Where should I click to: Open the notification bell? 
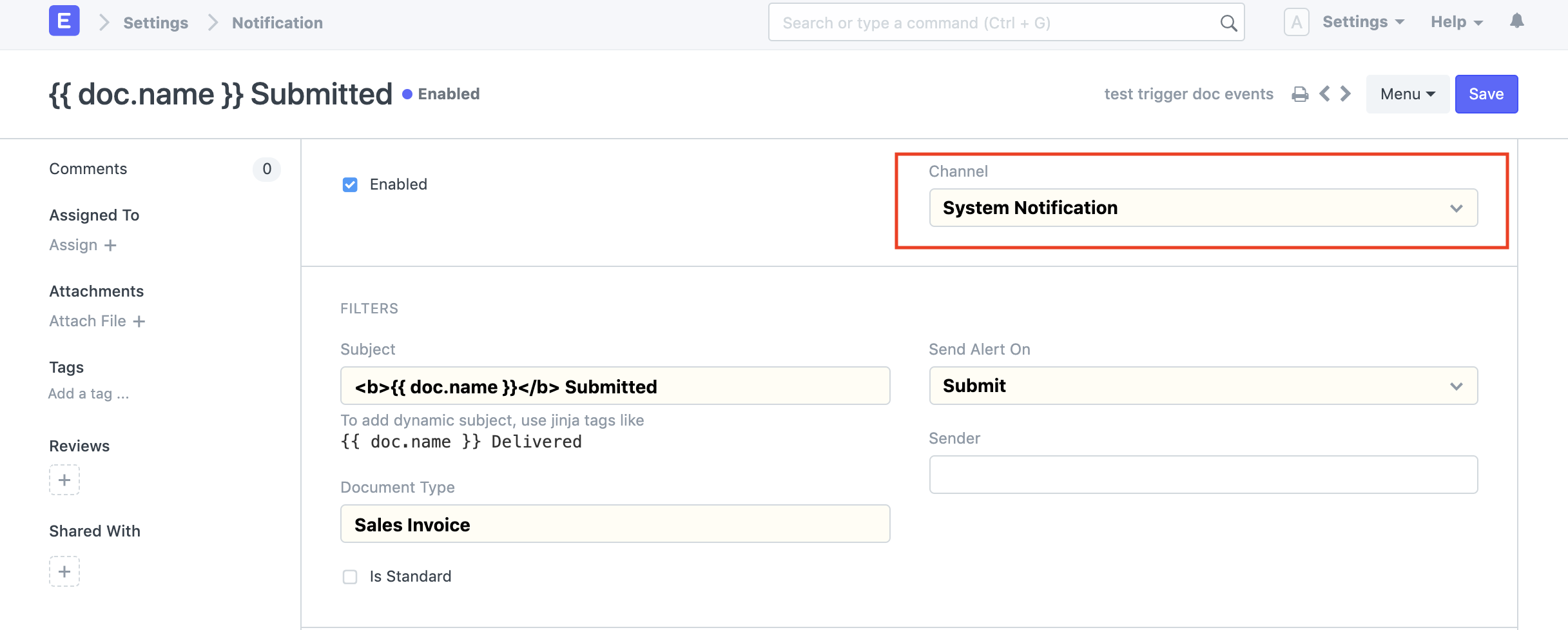pos(1518,21)
